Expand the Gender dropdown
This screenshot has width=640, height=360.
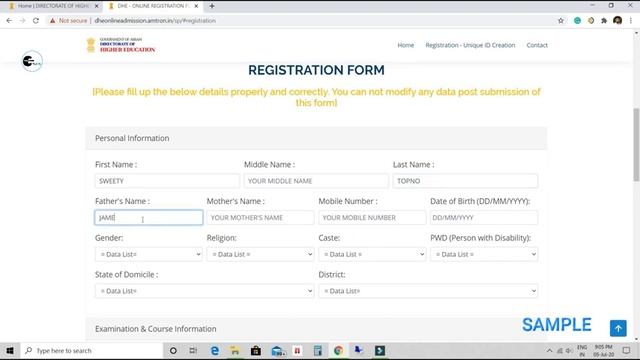click(x=149, y=254)
